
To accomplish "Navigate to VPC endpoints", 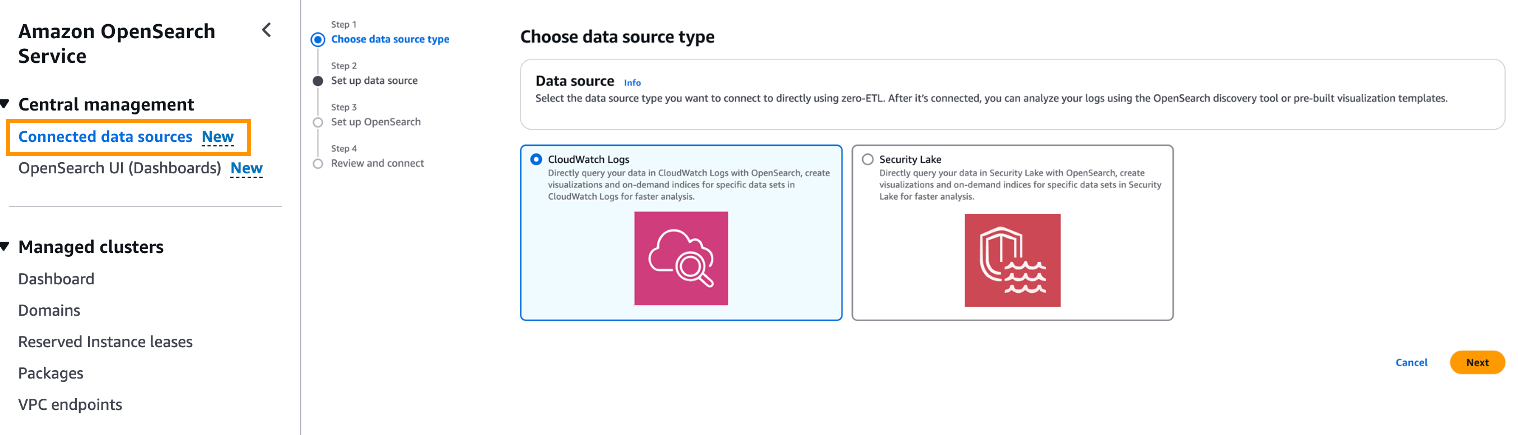I will tap(70, 405).
